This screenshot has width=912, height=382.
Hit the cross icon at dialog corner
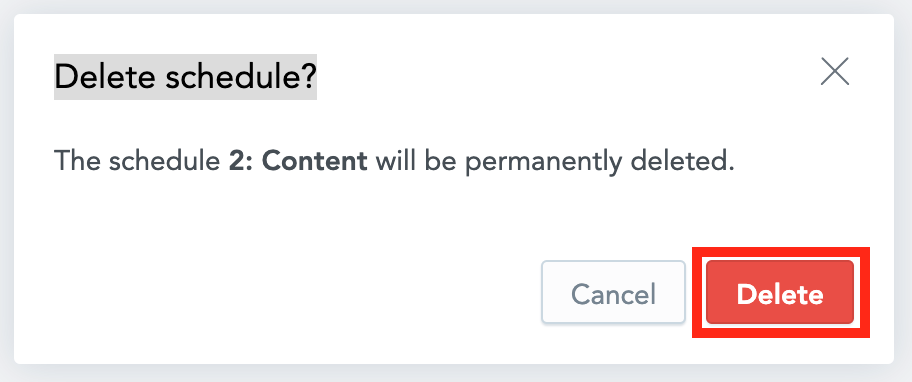tap(835, 72)
